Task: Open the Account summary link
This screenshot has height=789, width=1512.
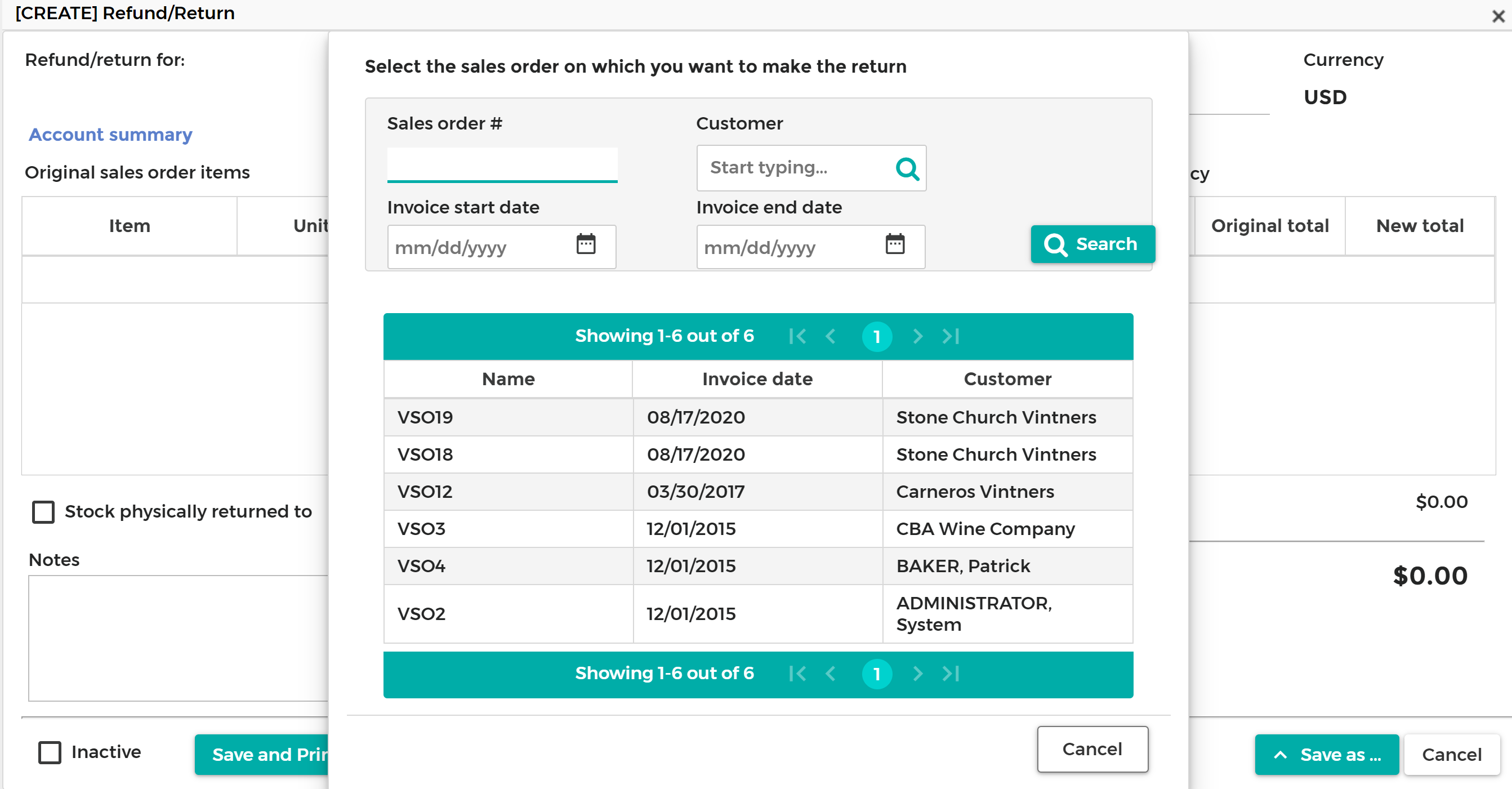Action: point(110,135)
